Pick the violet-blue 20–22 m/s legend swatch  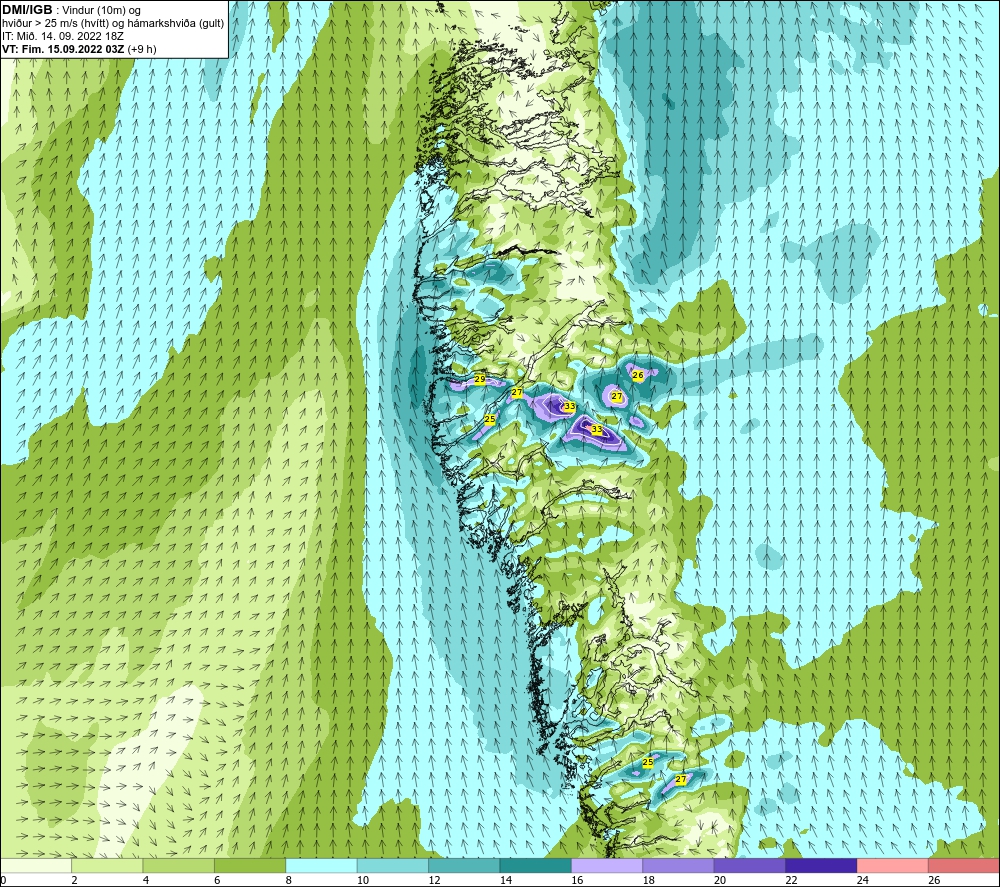tap(750, 866)
